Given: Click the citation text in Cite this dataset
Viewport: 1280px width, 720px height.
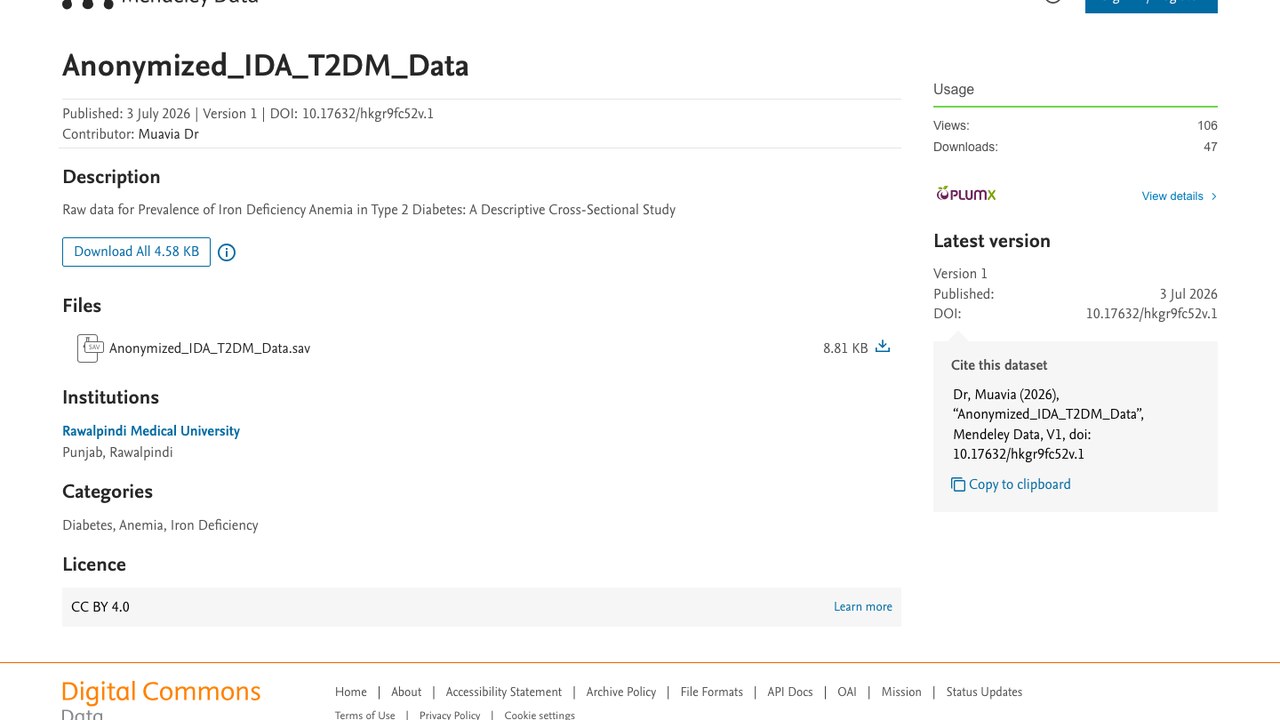Looking at the screenshot, I should 1048,424.
